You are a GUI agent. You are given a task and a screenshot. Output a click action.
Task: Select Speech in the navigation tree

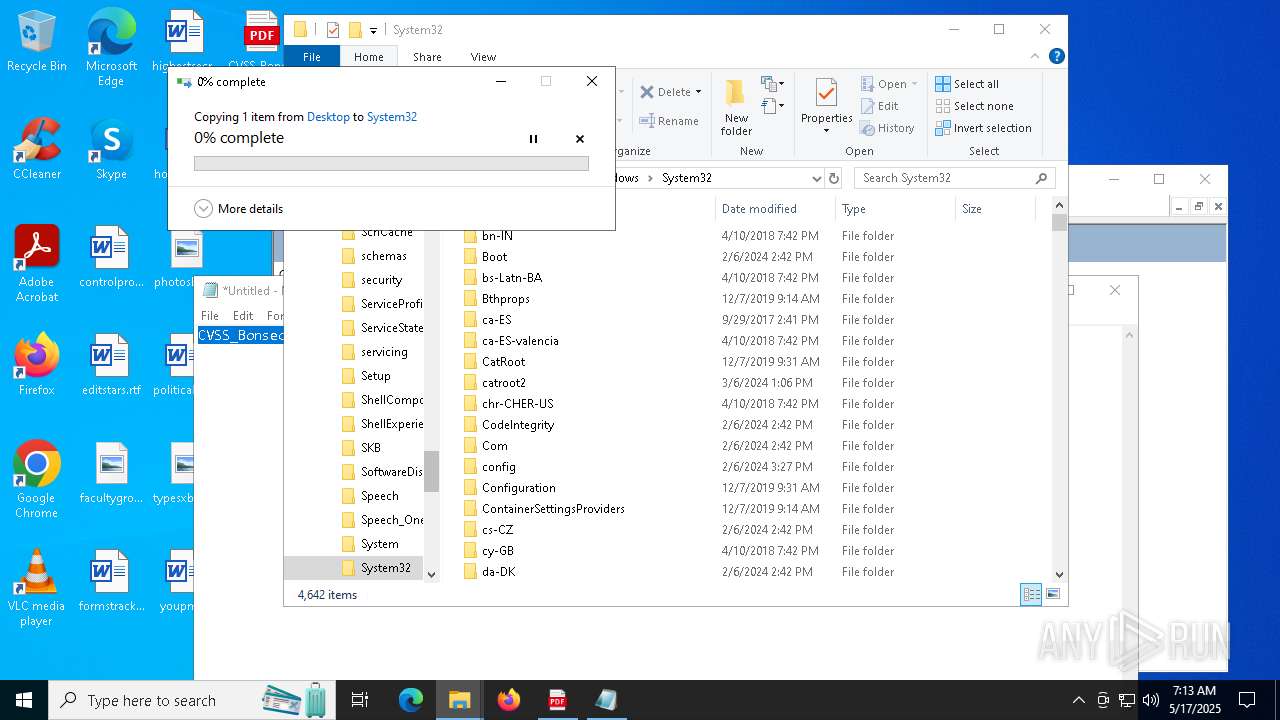[379, 496]
